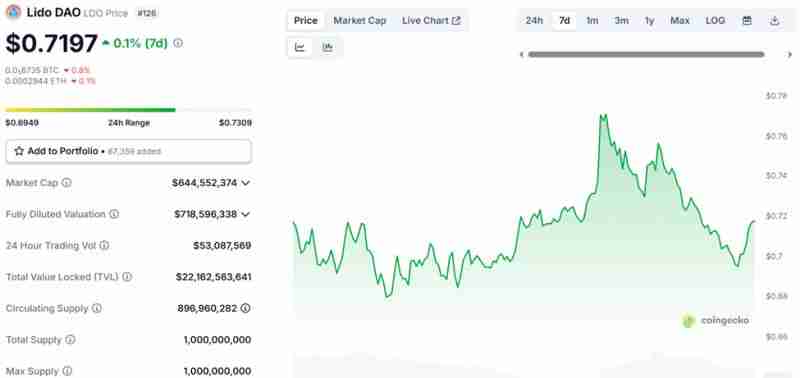Select the 1y time range
This screenshot has height=378, width=800.
(x=649, y=20)
